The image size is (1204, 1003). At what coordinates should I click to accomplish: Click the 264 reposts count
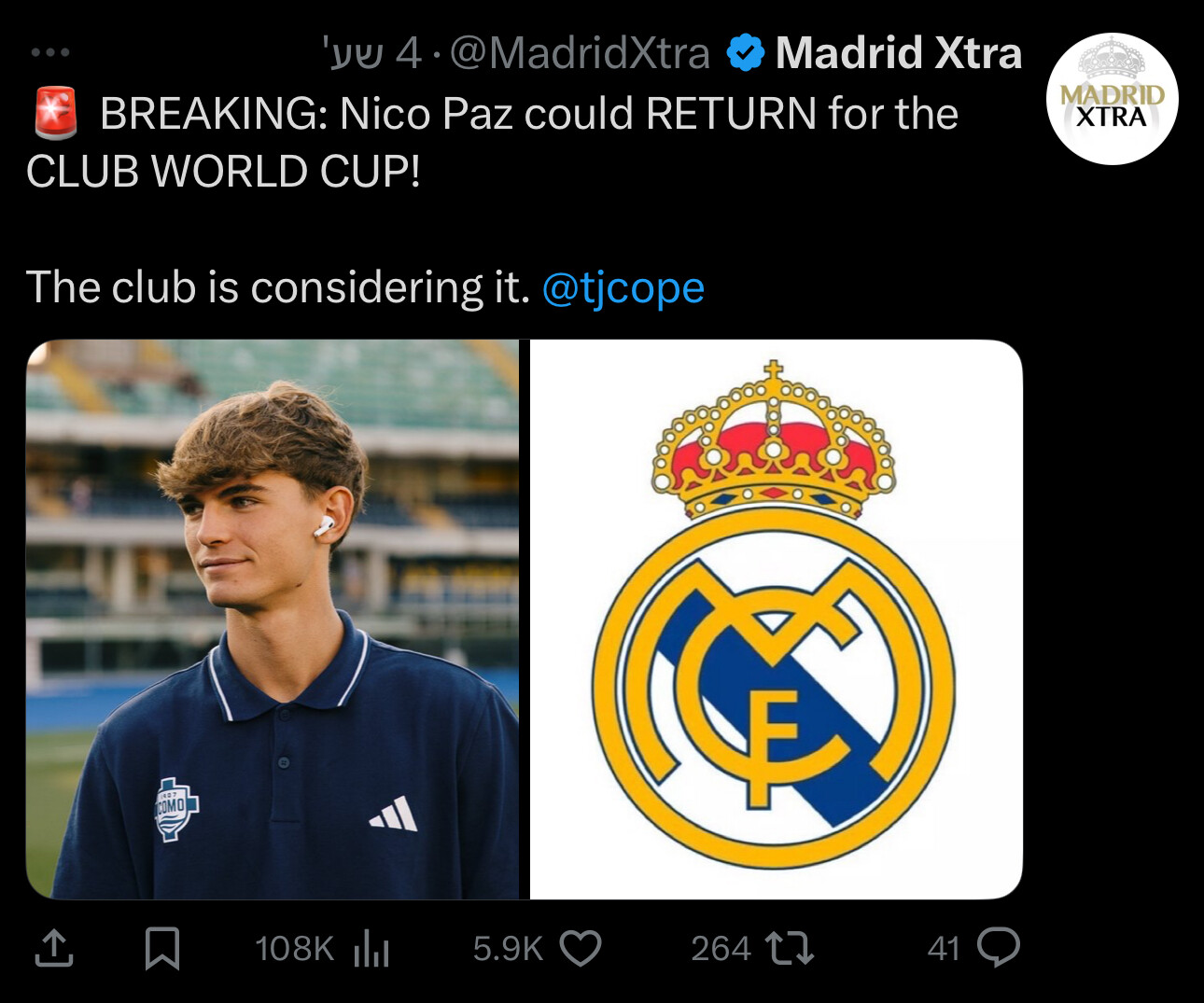[x=721, y=949]
